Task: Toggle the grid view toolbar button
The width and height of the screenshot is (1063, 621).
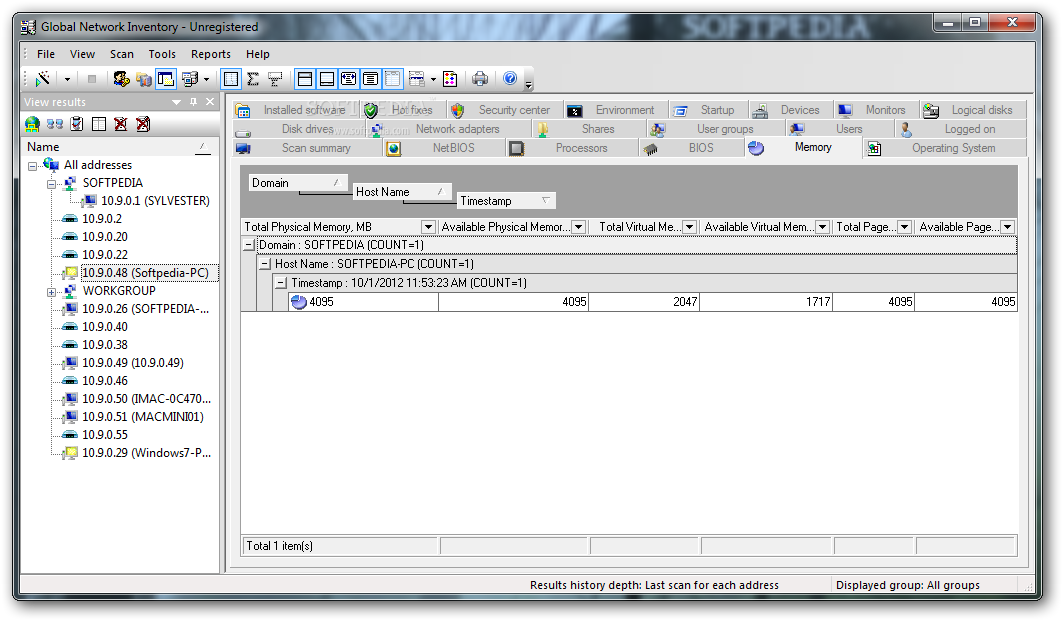Action: tap(231, 79)
